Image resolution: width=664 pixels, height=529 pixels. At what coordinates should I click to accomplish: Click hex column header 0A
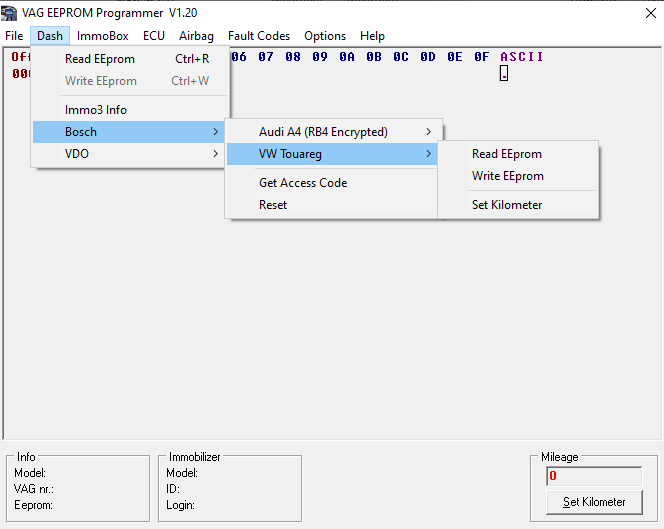tap(347, 57)
